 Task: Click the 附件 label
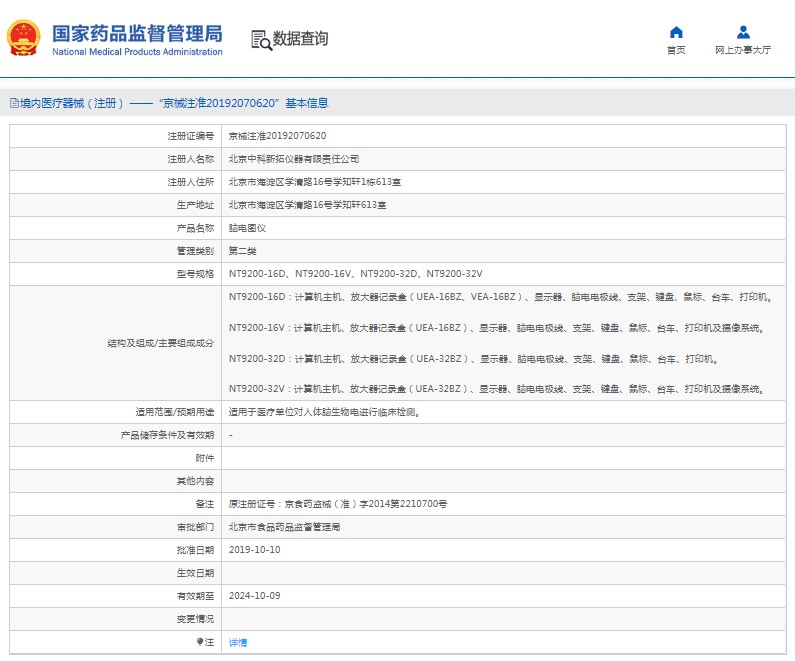(x=205, y=458)
